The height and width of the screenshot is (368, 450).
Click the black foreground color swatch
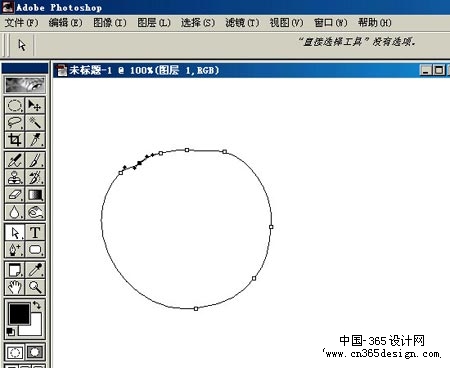[x=19, y=314]
